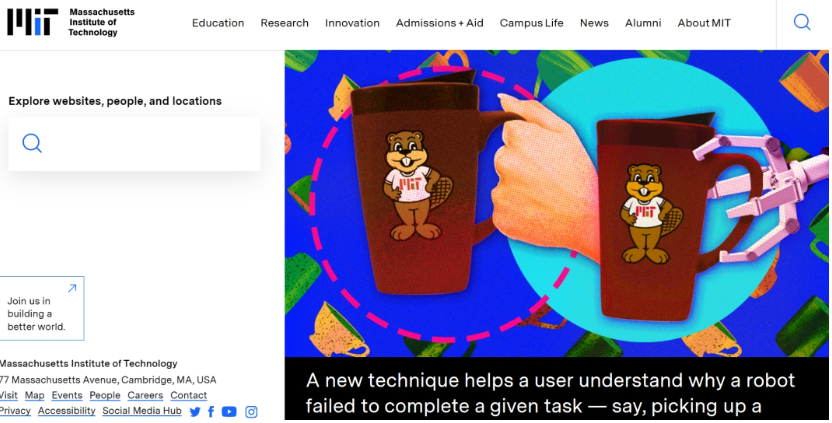Go to MIT's Instagram via footer icon
Screen dimensions: 832x423
point(251,412)
